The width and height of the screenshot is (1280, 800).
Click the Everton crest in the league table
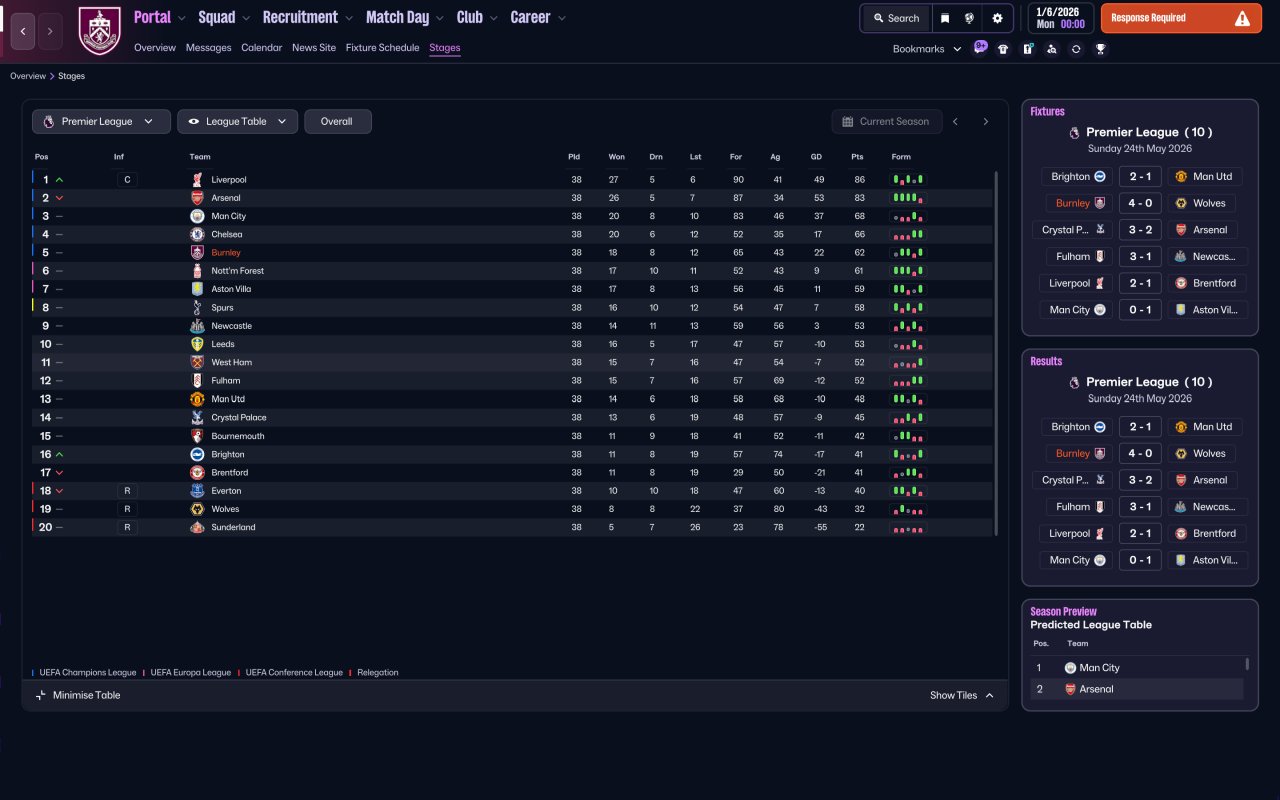197,491
